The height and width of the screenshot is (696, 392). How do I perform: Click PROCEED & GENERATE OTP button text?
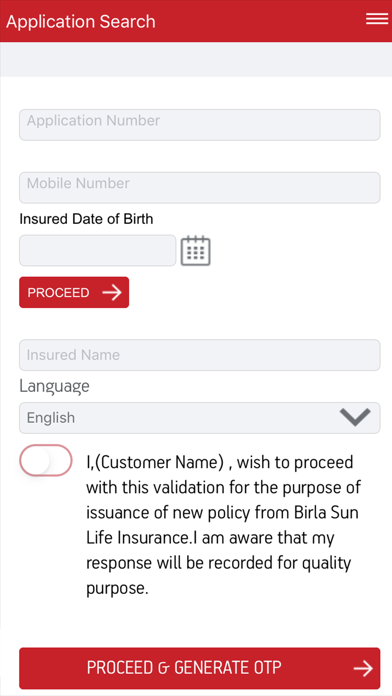pos(184,668)
